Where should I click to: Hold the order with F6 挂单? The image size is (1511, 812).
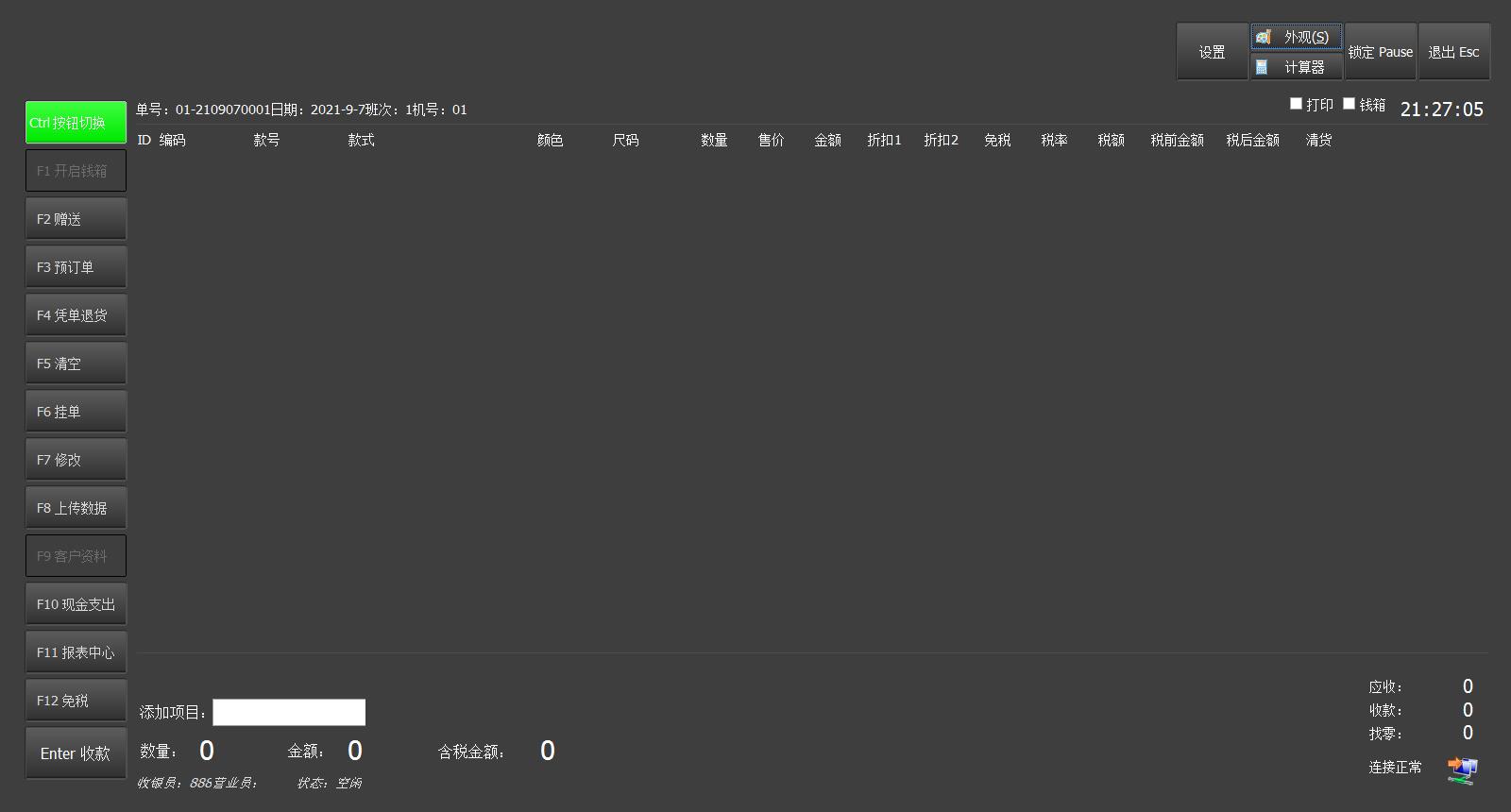coord(76,412)
